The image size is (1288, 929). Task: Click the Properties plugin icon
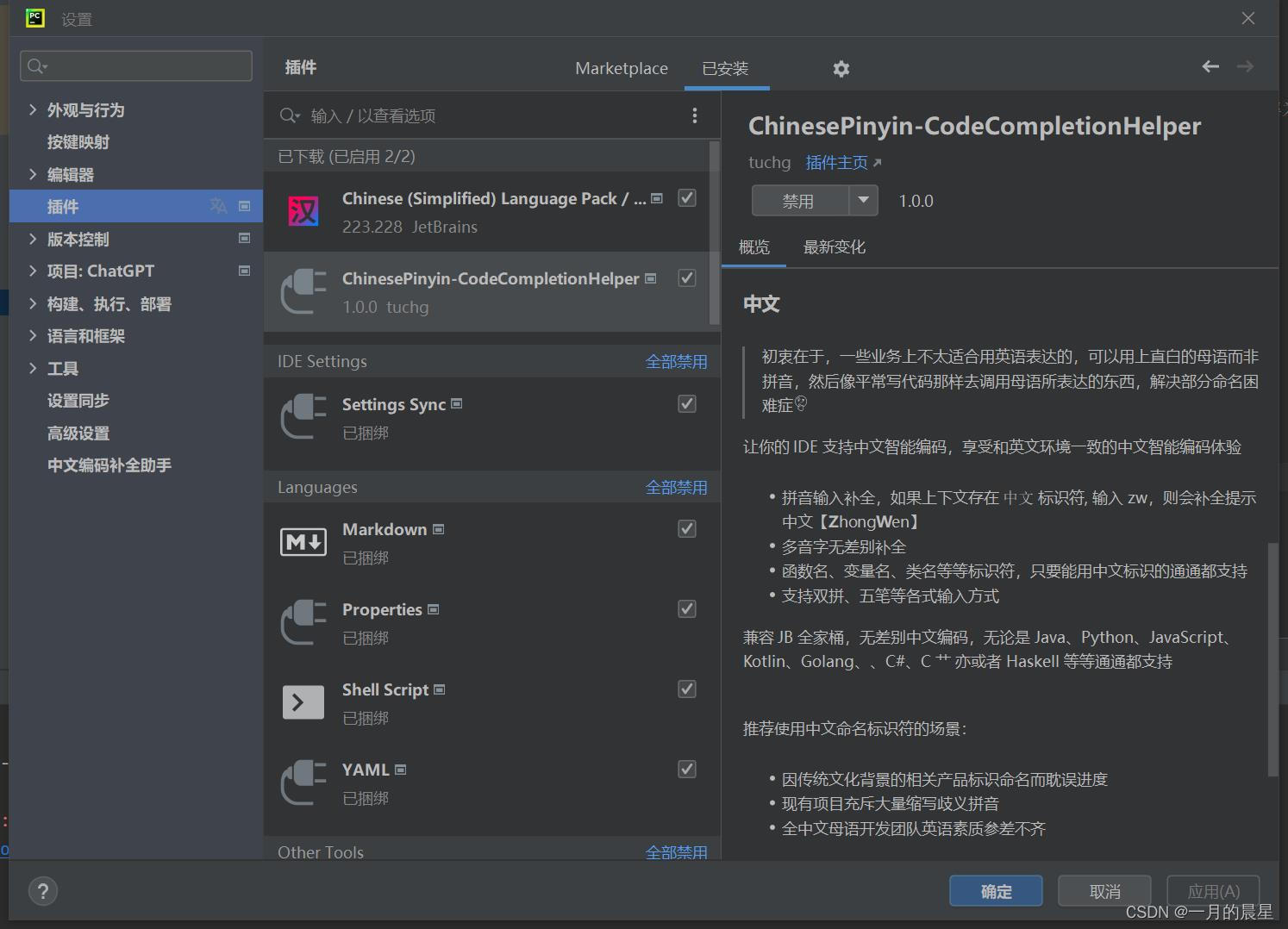(x=303, y=622)
